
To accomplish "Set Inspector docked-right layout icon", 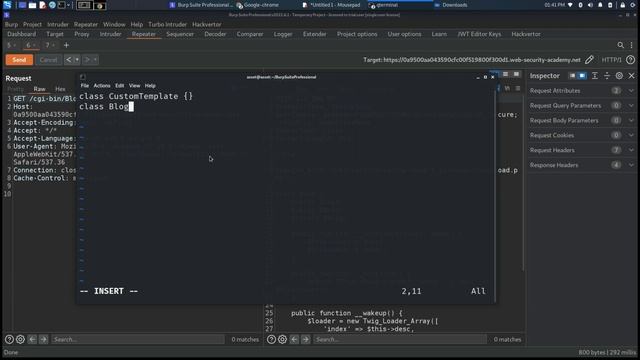I will pyautogui.click(x=582, y=76).
